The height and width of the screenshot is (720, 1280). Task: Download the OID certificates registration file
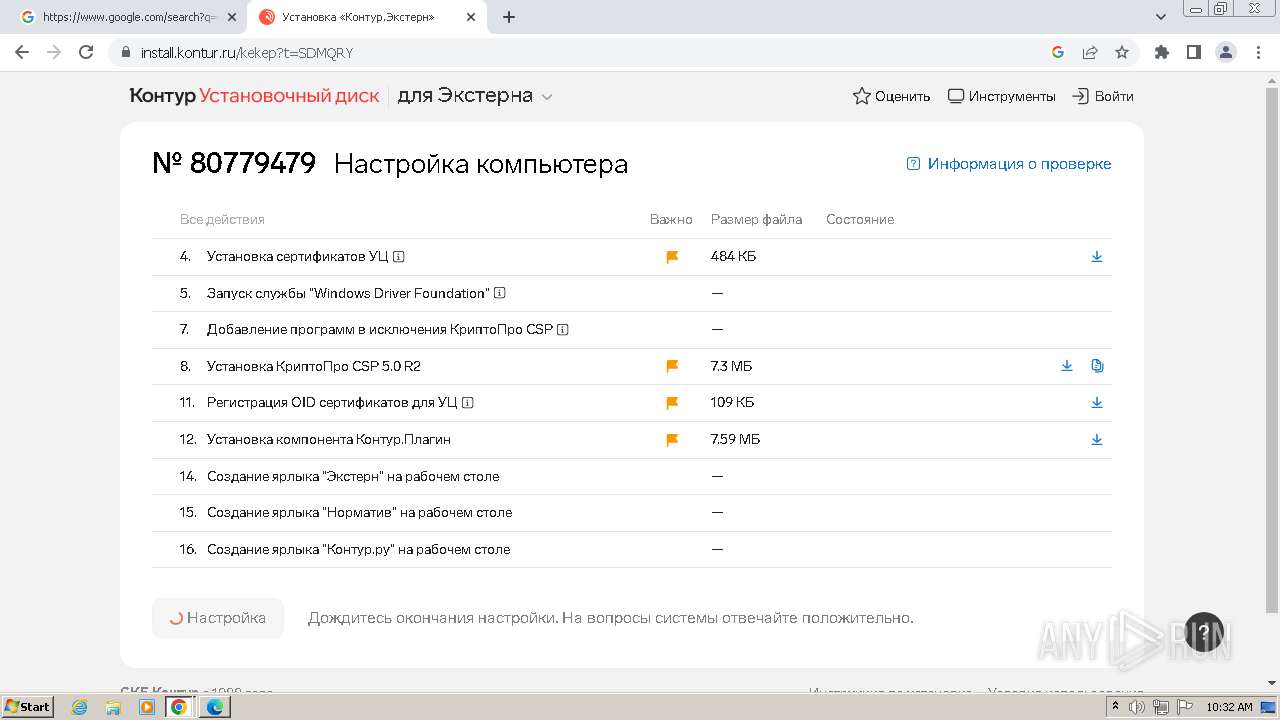click(x=1097, y=403)
